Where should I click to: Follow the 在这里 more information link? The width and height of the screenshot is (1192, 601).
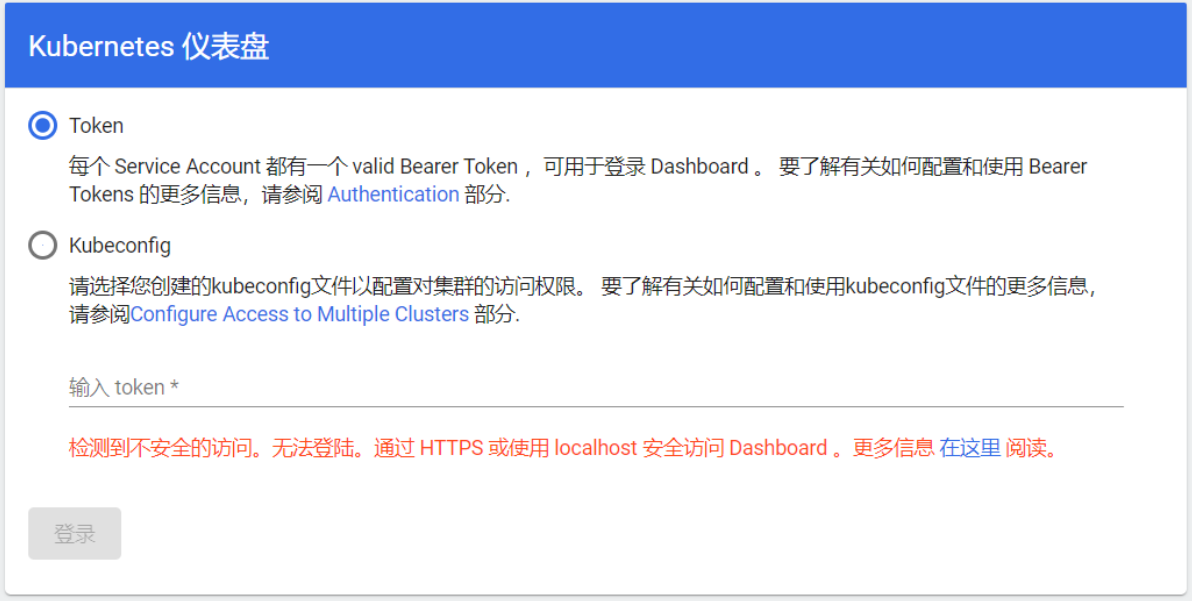969,448
